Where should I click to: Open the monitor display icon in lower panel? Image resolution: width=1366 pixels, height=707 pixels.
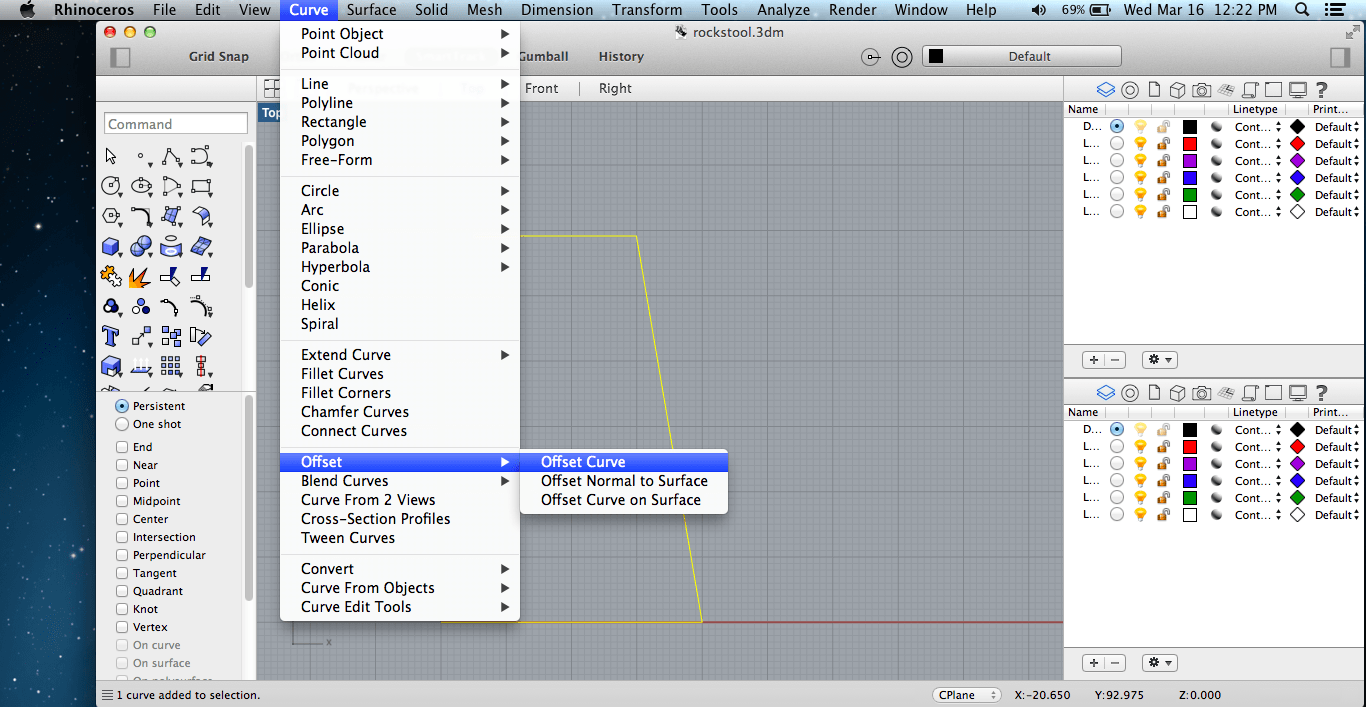pos(1298,392)
